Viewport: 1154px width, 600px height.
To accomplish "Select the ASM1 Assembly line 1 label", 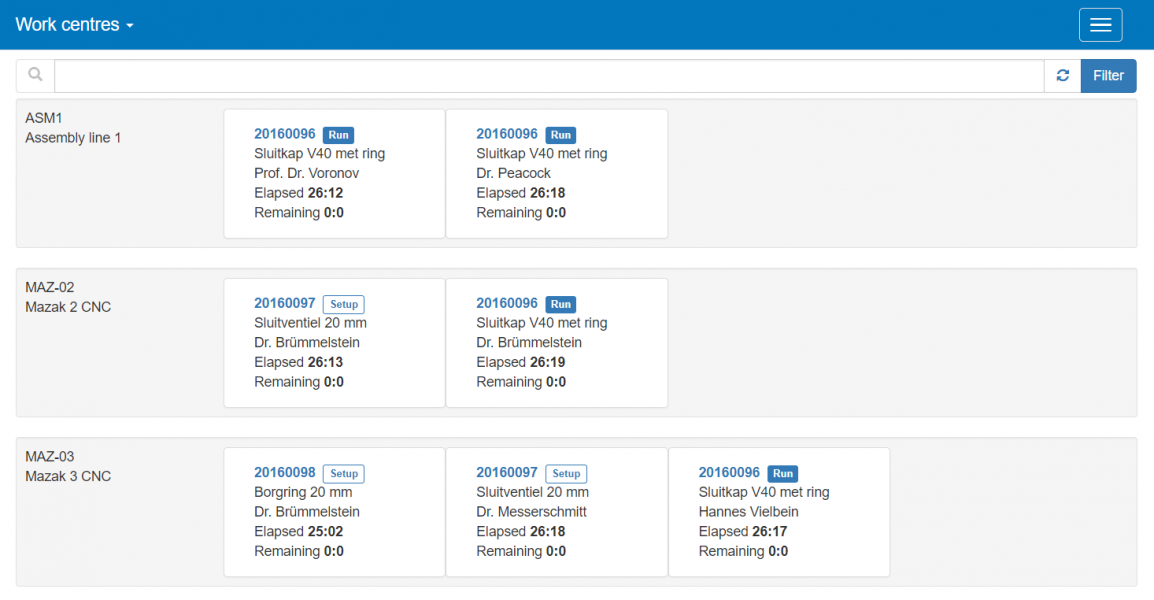I will tap(73, 128).
